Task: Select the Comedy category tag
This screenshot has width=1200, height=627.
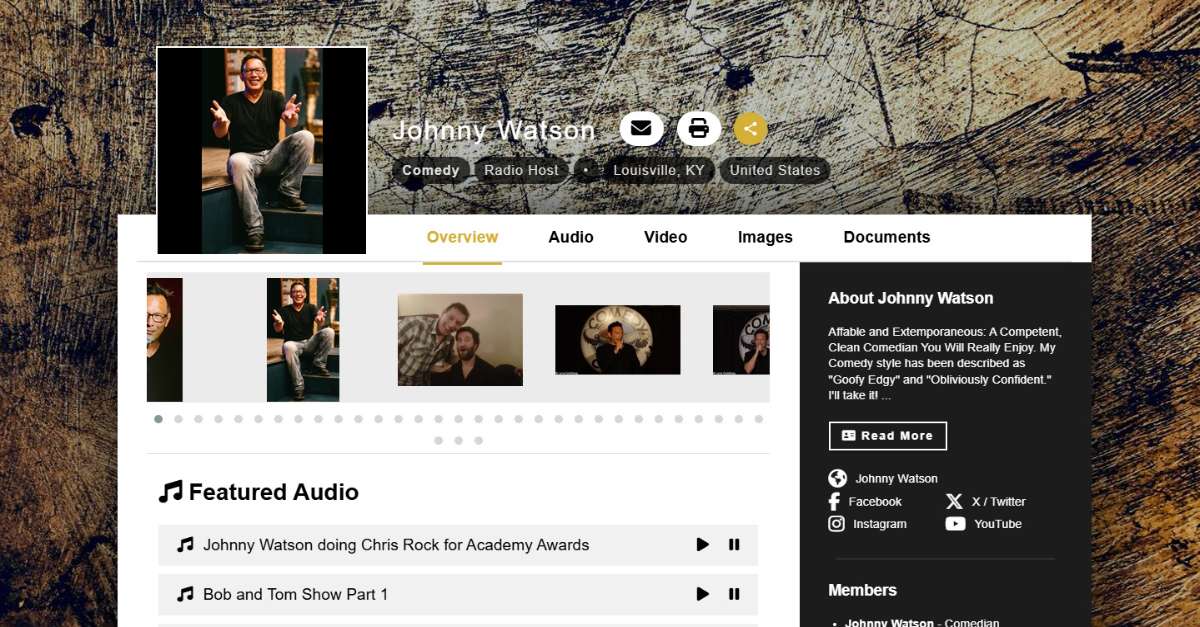Action: pos(430,170)
